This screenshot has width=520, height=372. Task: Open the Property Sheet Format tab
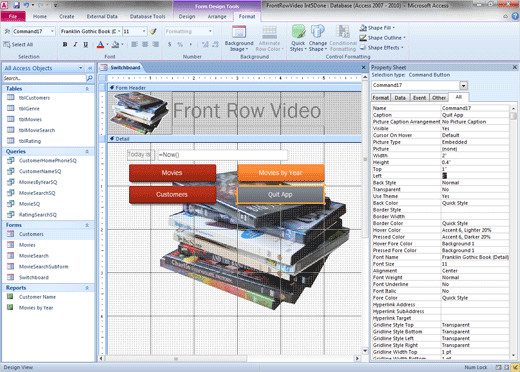[381, 98]
